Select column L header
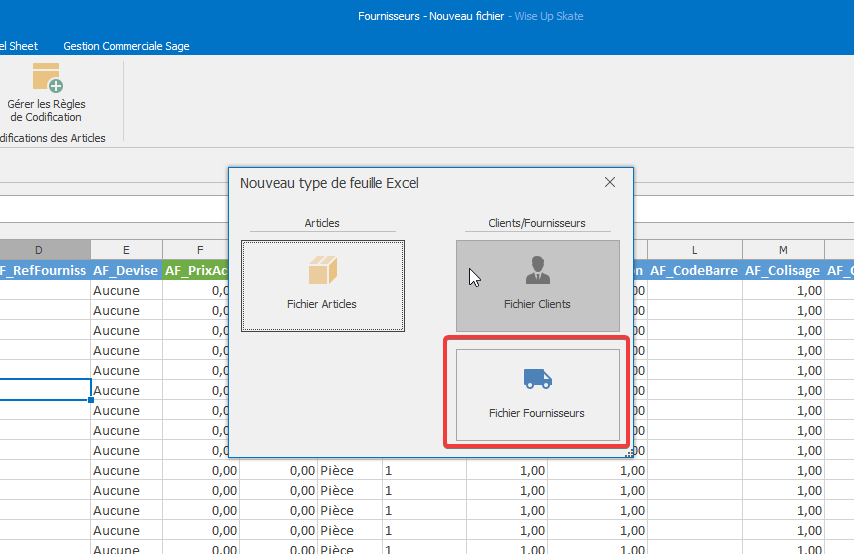The width and height of the screenshot is (854, 554). [x=694, y=250]
